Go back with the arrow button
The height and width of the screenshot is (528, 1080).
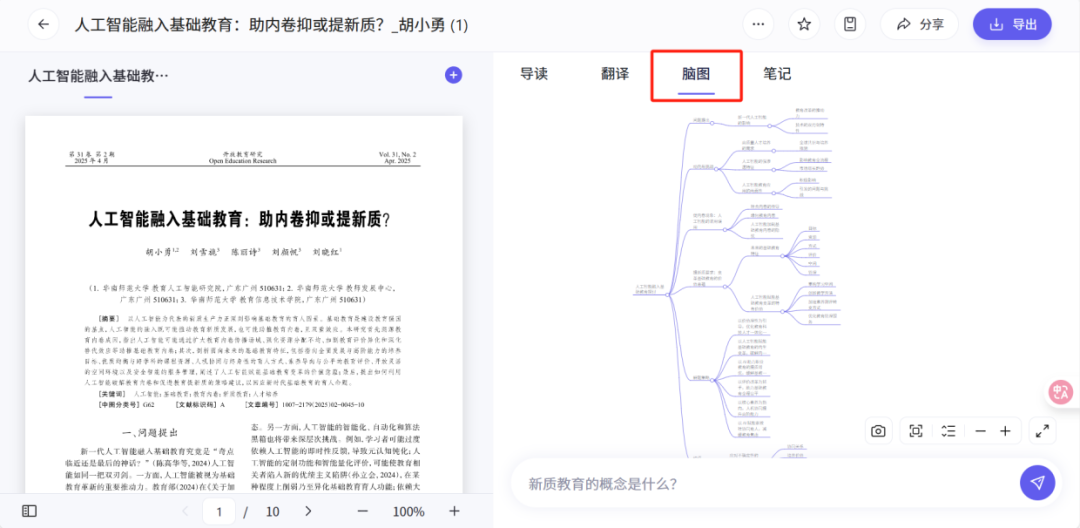coord(43,24)
